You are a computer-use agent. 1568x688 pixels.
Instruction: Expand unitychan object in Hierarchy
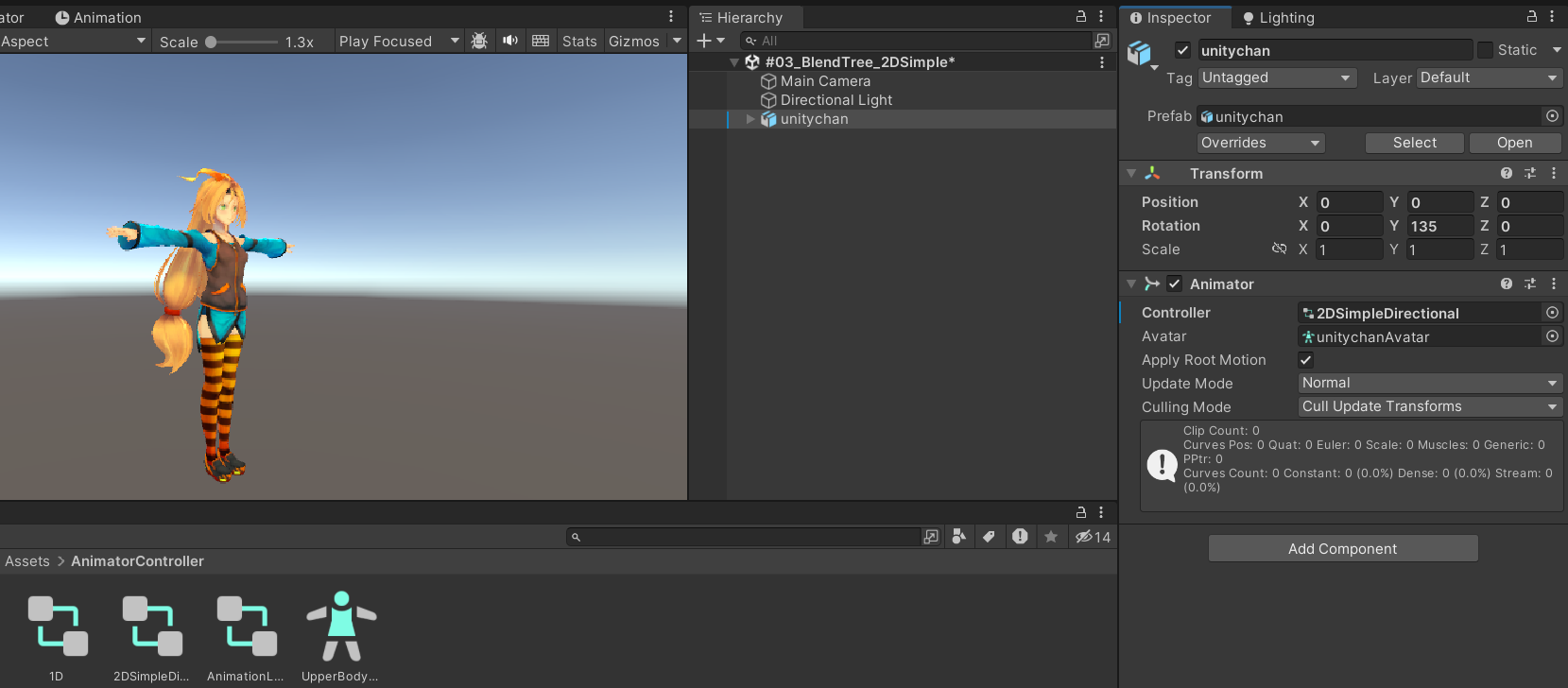[750, 119]
